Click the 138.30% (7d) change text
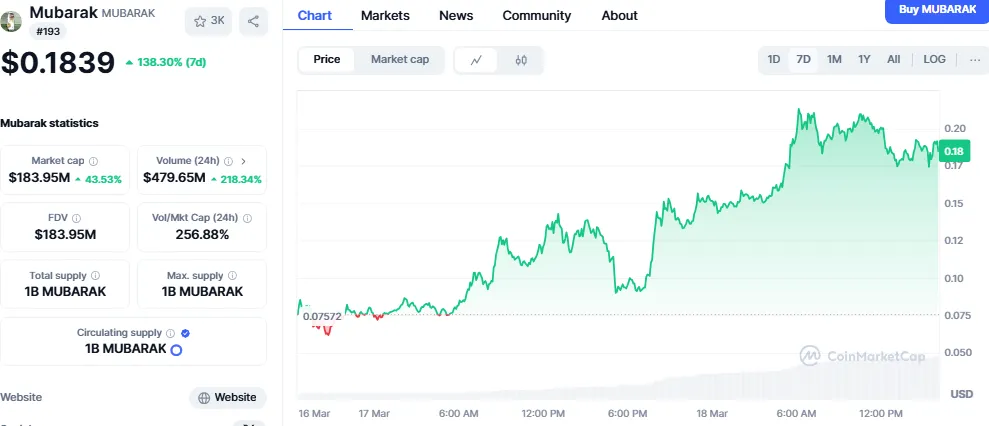Screen dimensions: 989x426 pos(166,62)
